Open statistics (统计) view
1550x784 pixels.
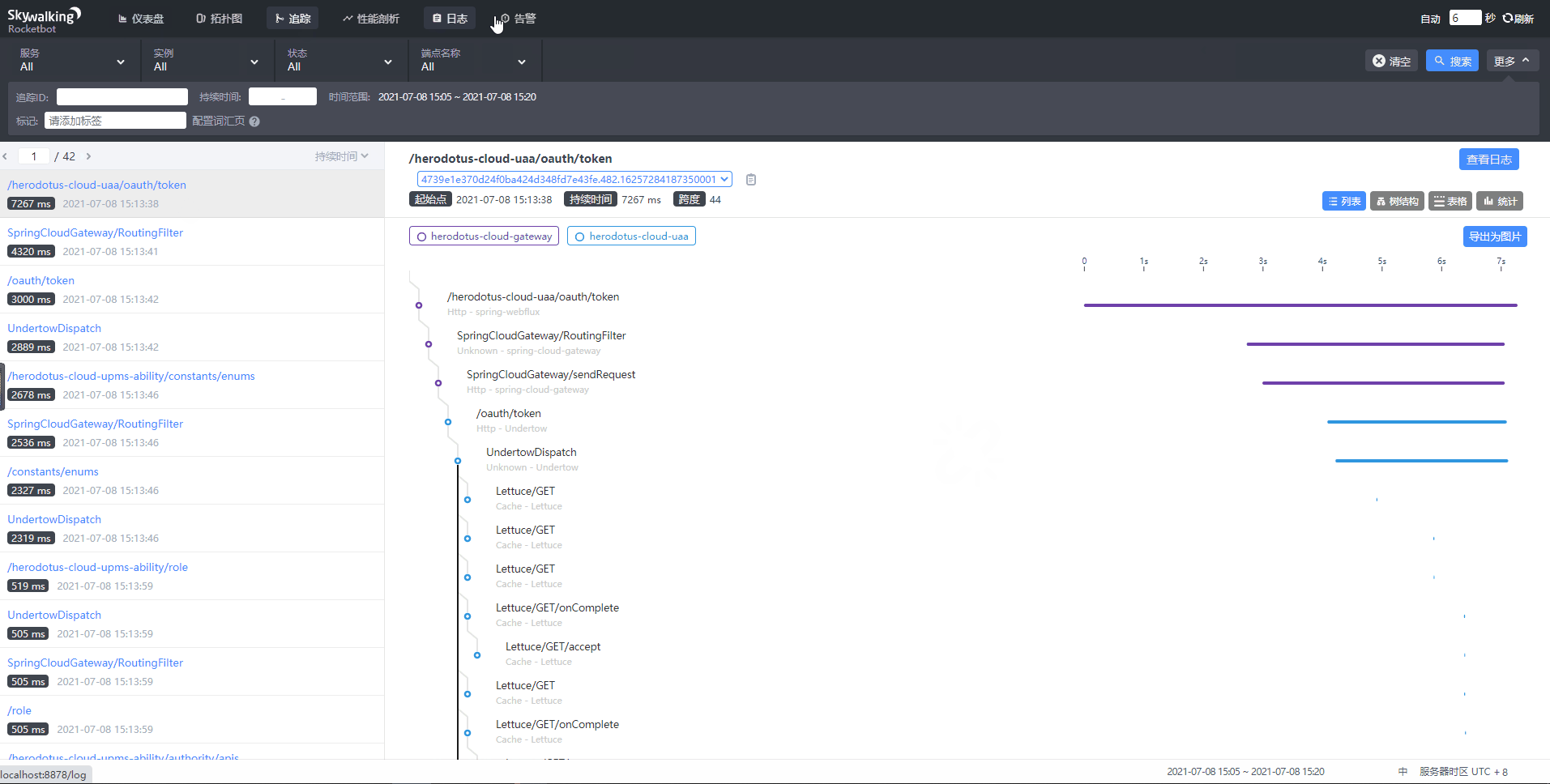point(1500,202)
